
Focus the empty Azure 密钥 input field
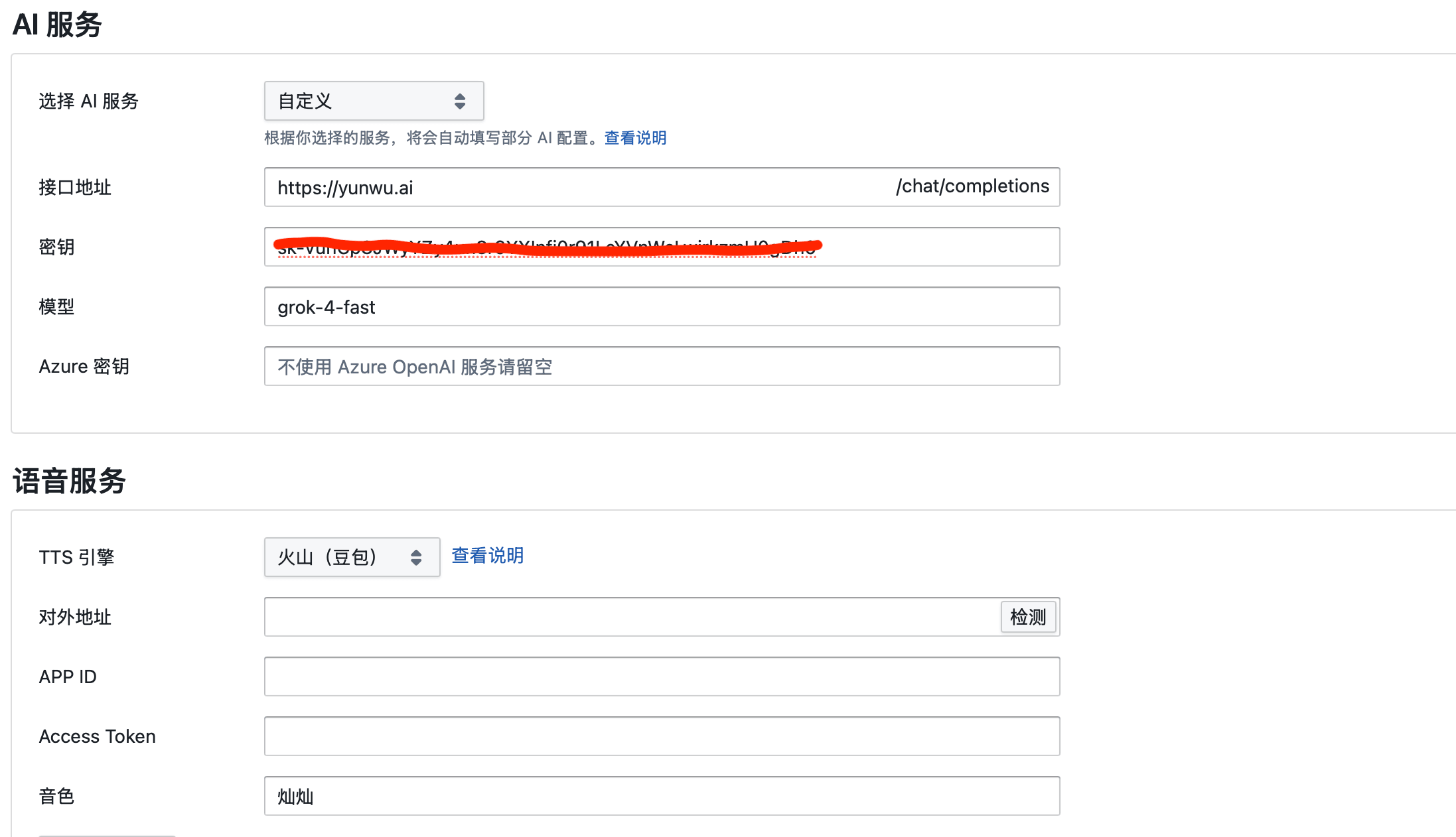click(x=662, y=367)
